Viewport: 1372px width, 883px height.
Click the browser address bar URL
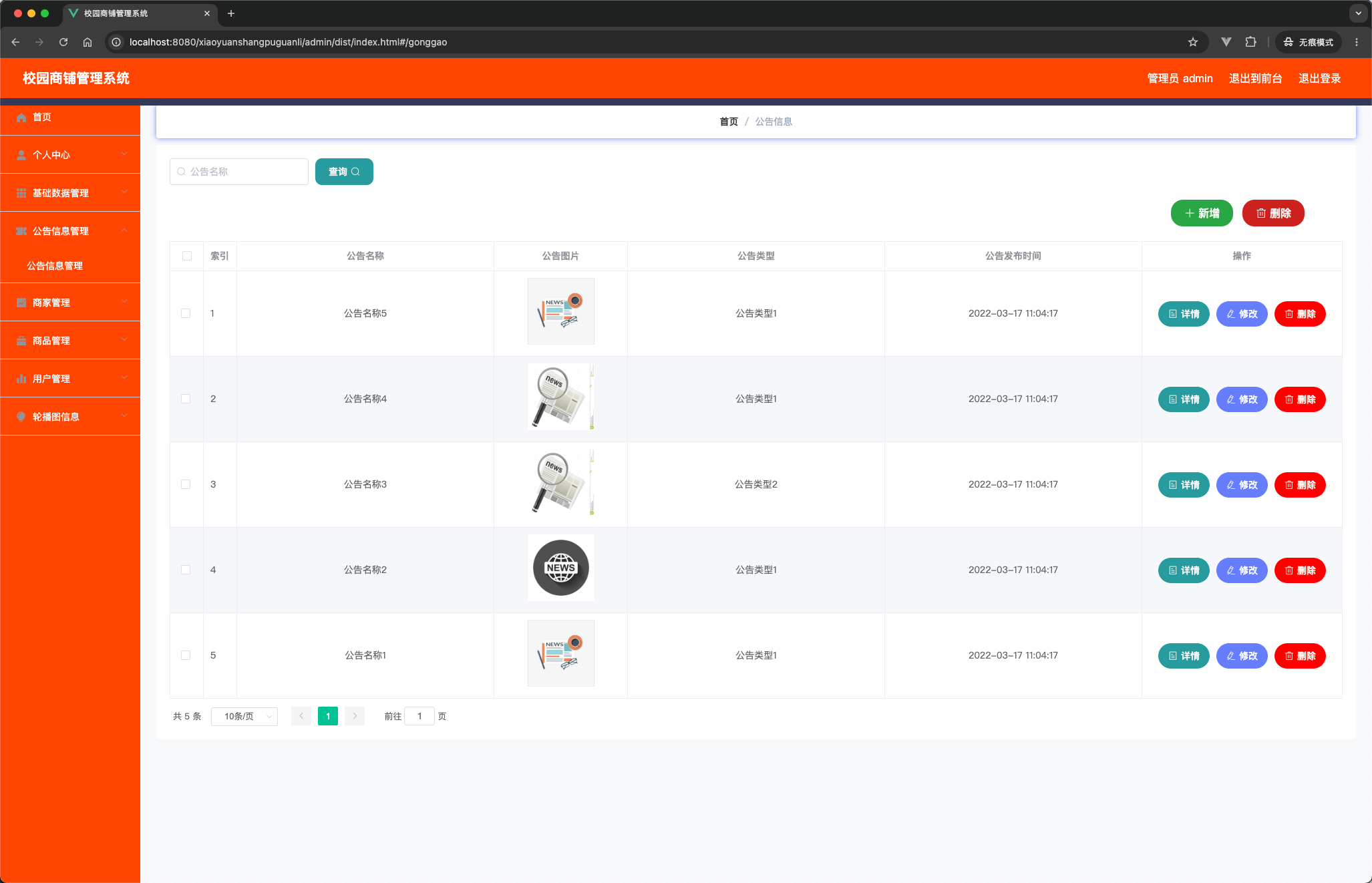(x=288, y=42)
